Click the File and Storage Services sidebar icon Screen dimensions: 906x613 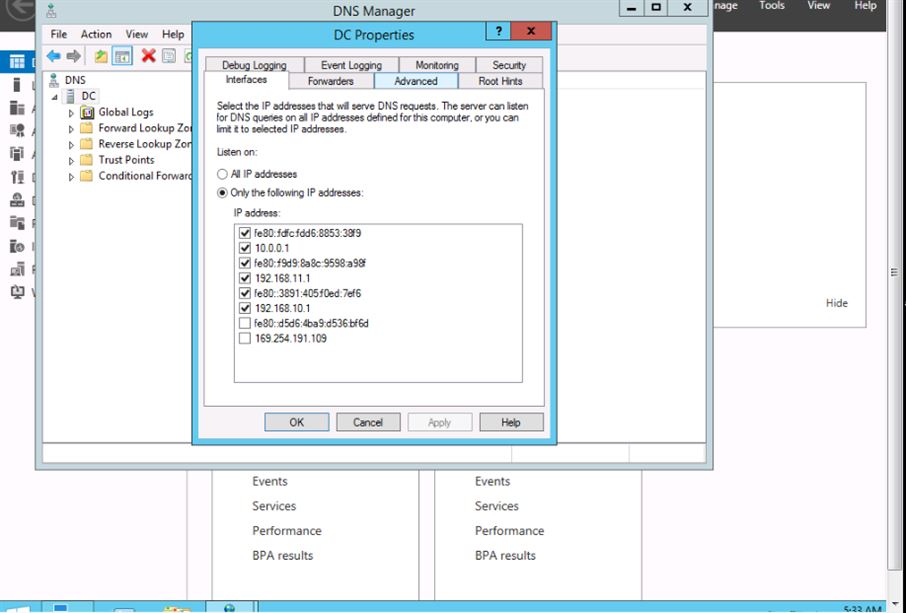click(x=17, y=223)
